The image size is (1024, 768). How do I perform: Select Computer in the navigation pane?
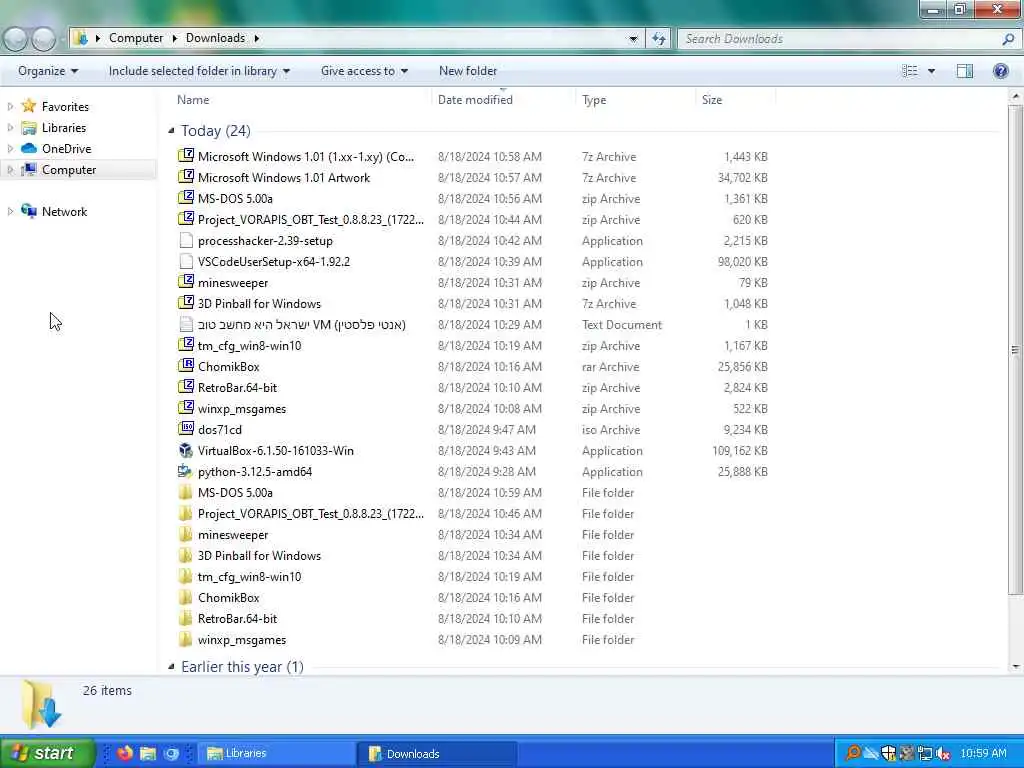click(69, 169)
